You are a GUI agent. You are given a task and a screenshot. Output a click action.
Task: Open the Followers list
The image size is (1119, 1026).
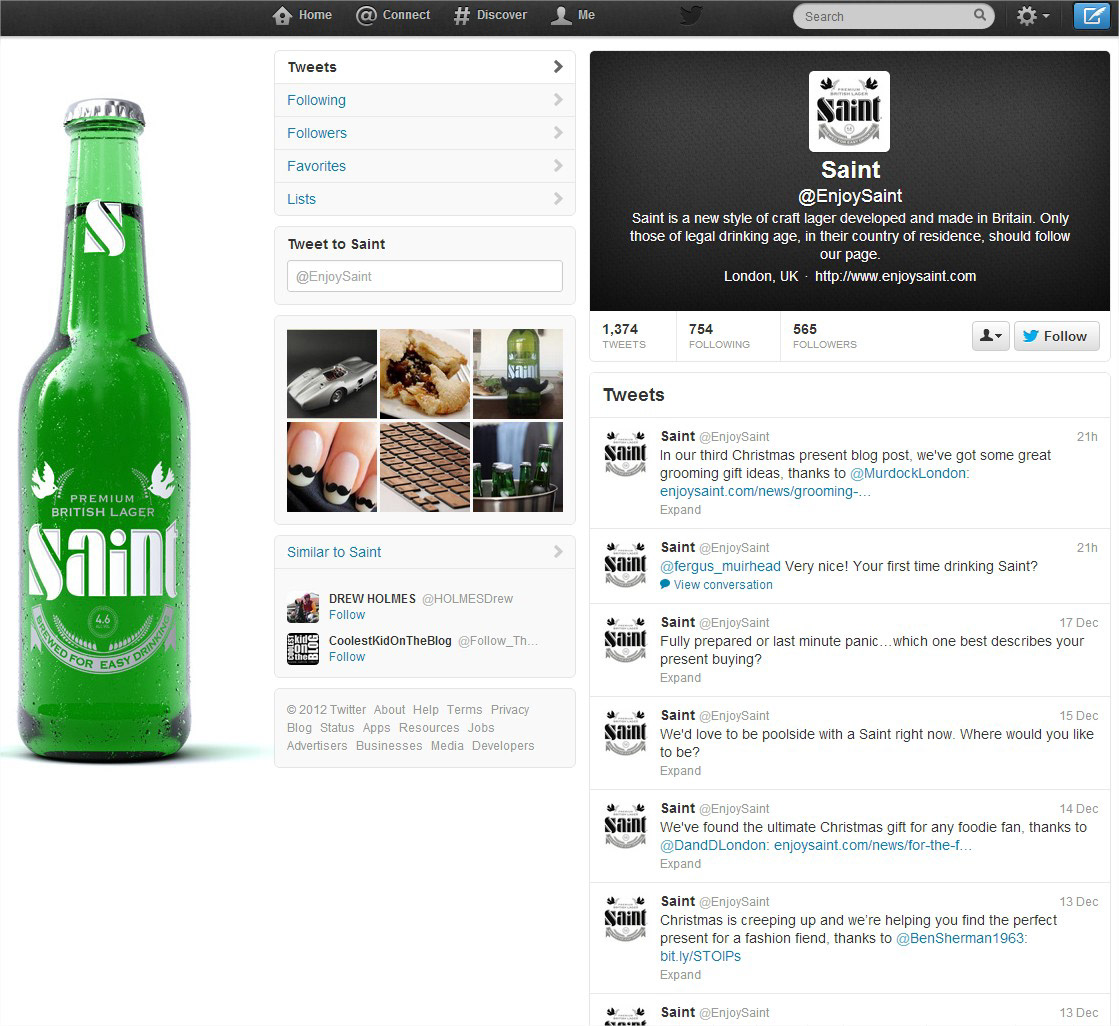pos(425,133)
